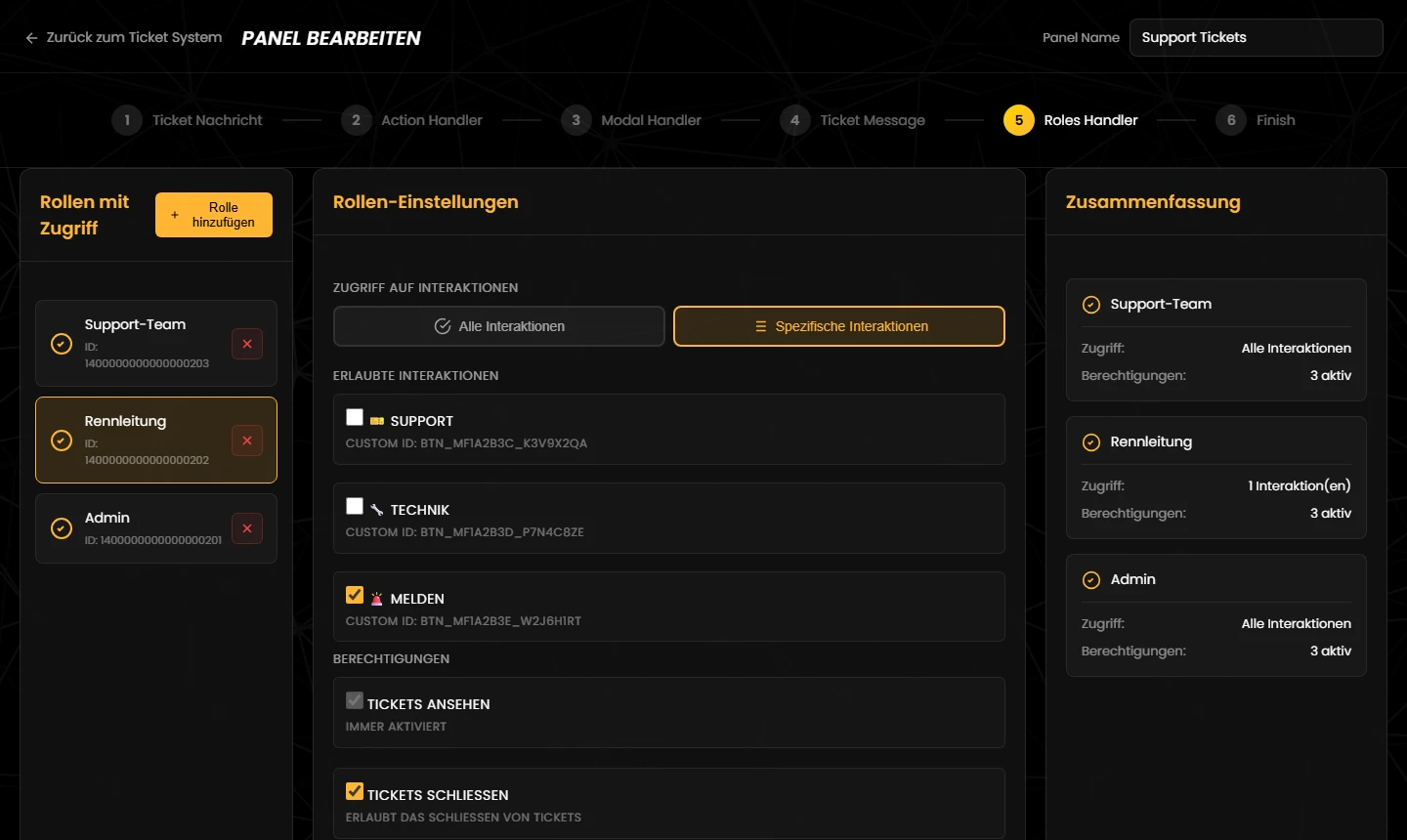Jump to step 6 Finish
The width and height of the screenshot is (1407, 840).
pos(1256,120)
